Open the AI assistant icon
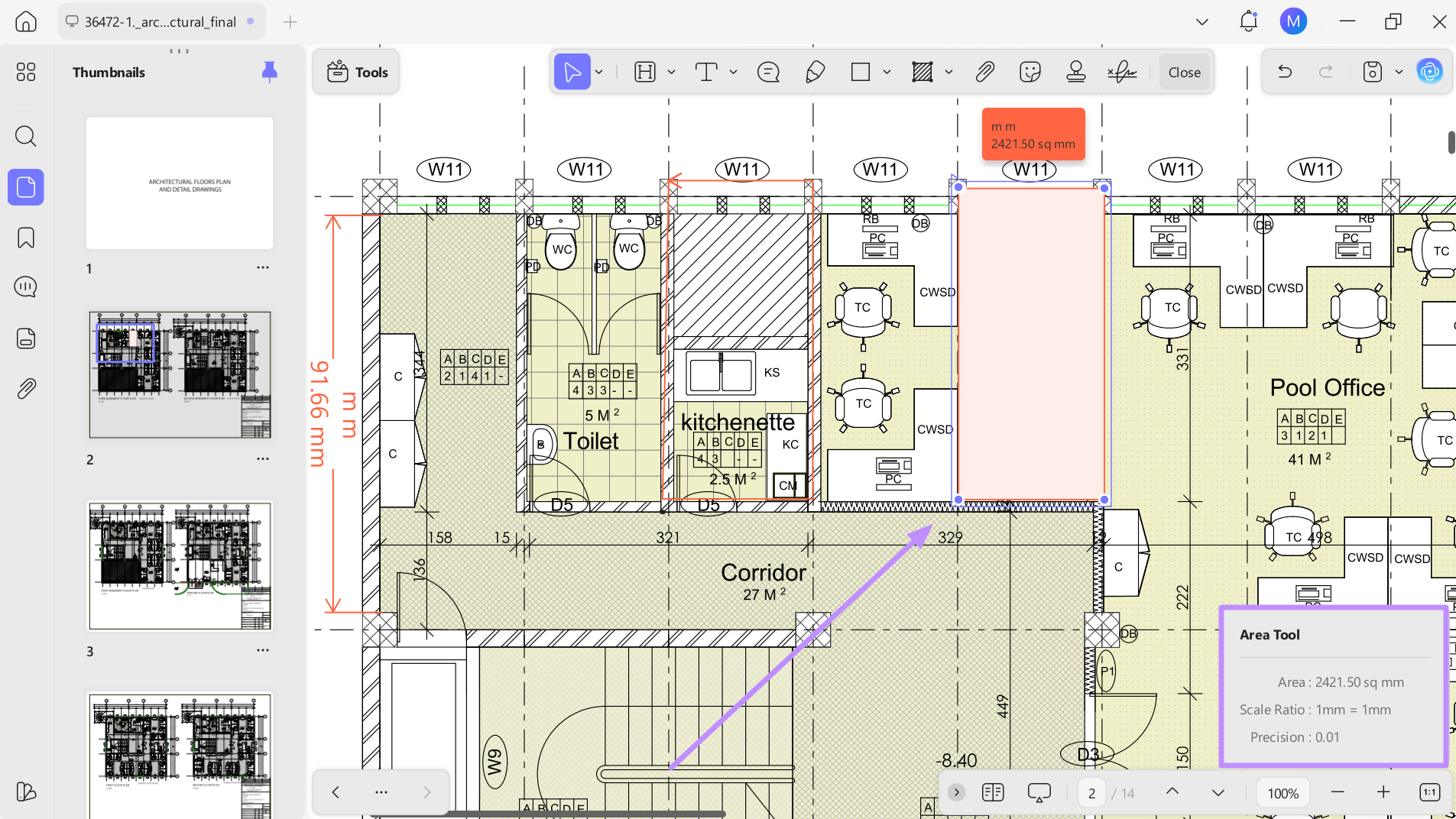Screen dimensions: 1456x819 pos(1430,72)
